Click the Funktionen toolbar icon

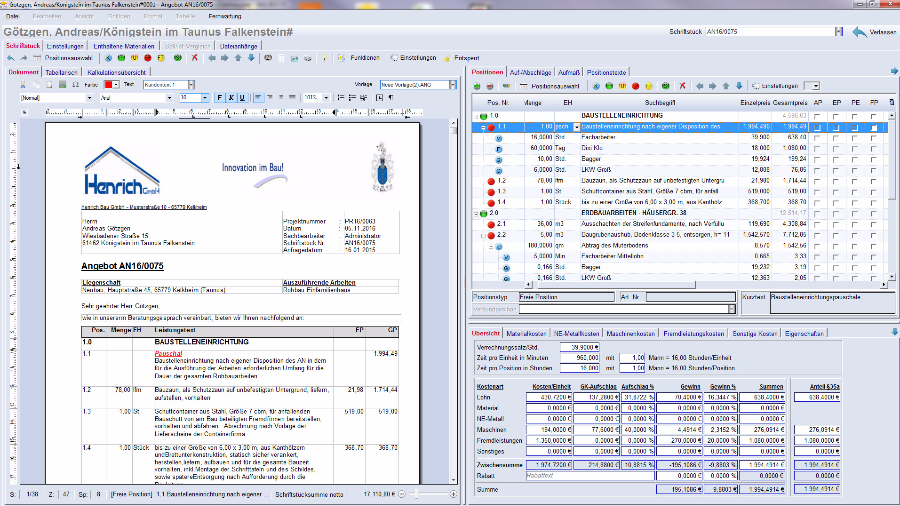tap(343, 58)
